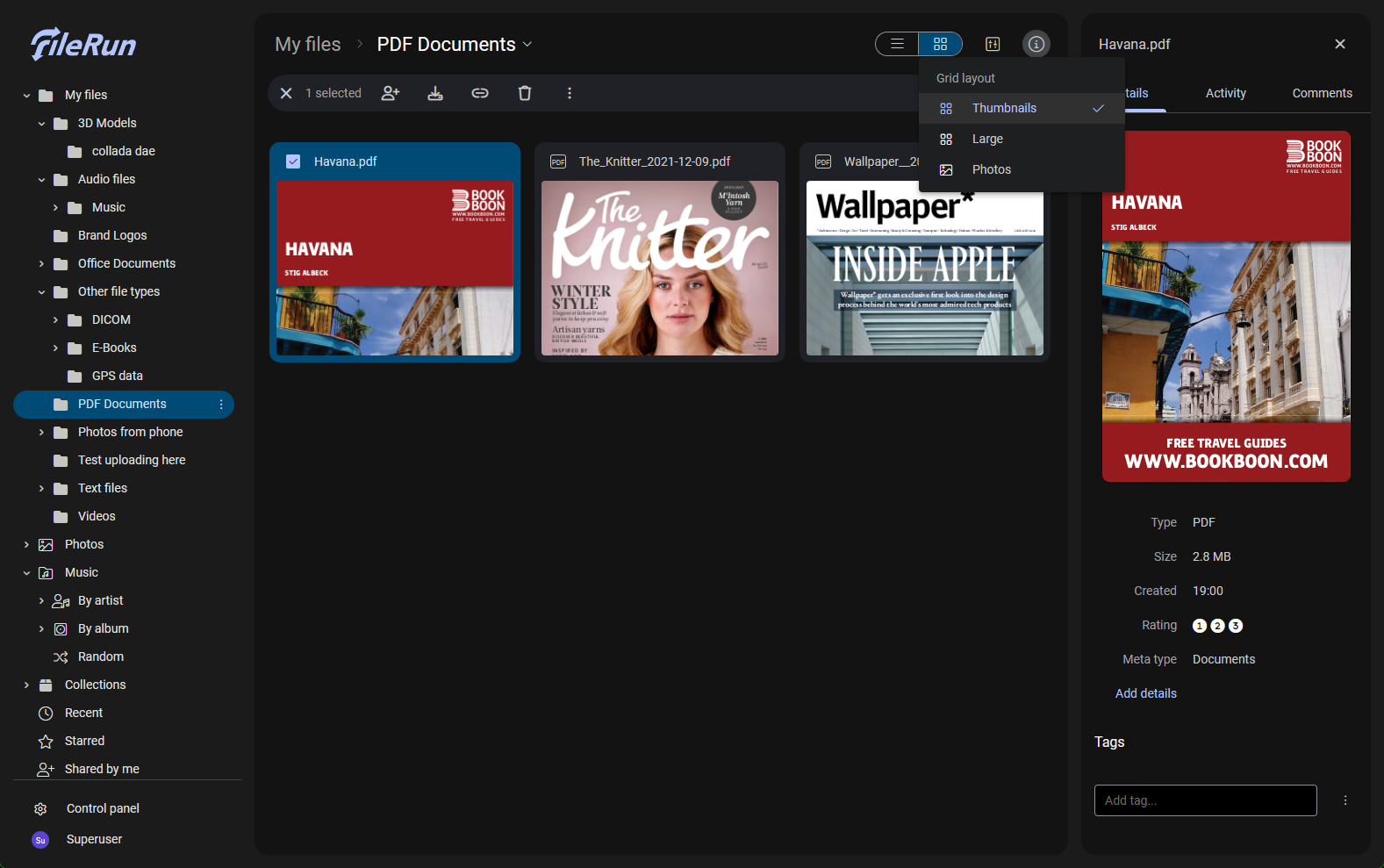Select Photos grid layout
This screenshot has width=1384, height=868.
pyautogui.click(x=1022, y=169)
